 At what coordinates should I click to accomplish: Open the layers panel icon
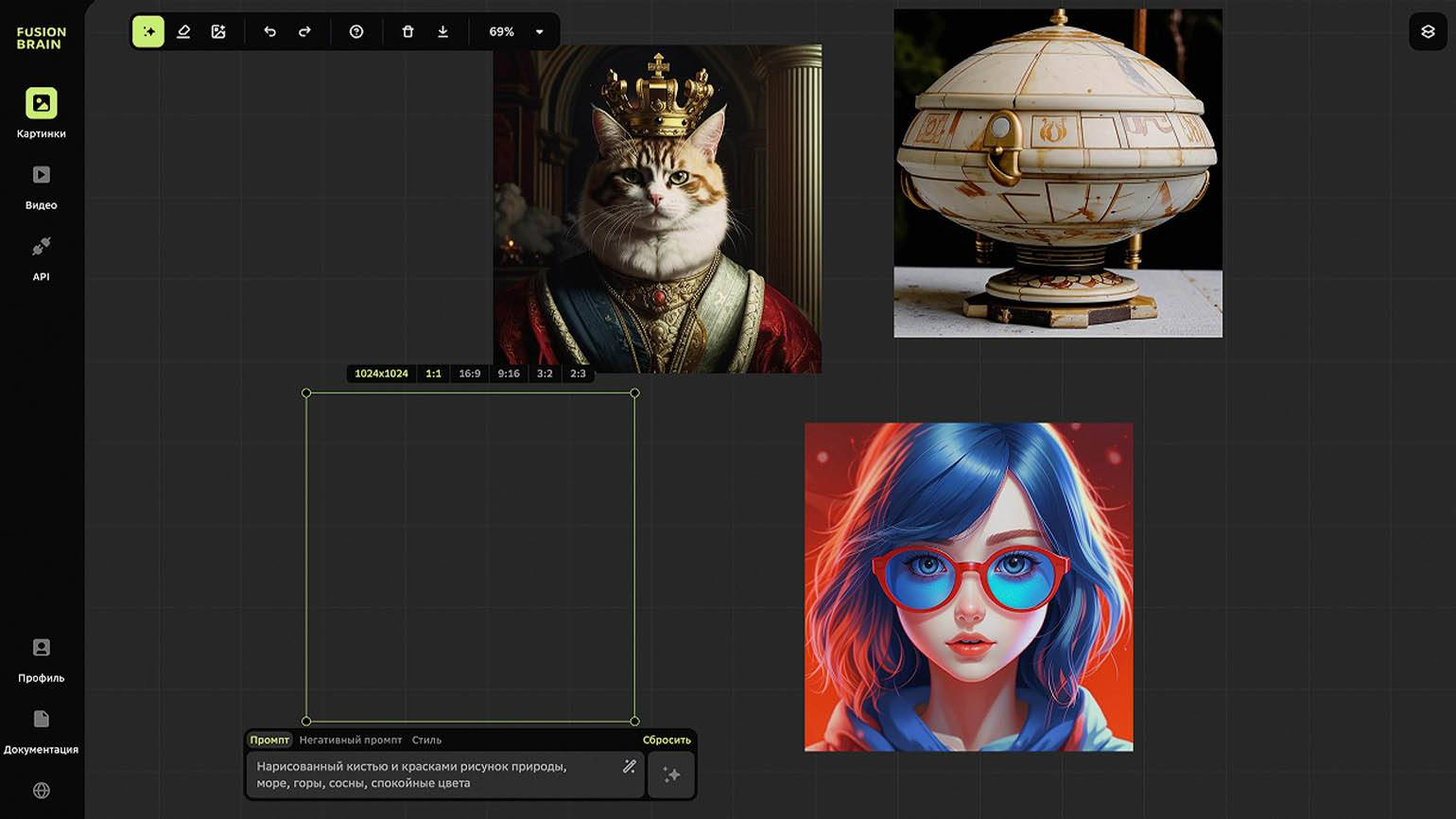click(1428, 32)
